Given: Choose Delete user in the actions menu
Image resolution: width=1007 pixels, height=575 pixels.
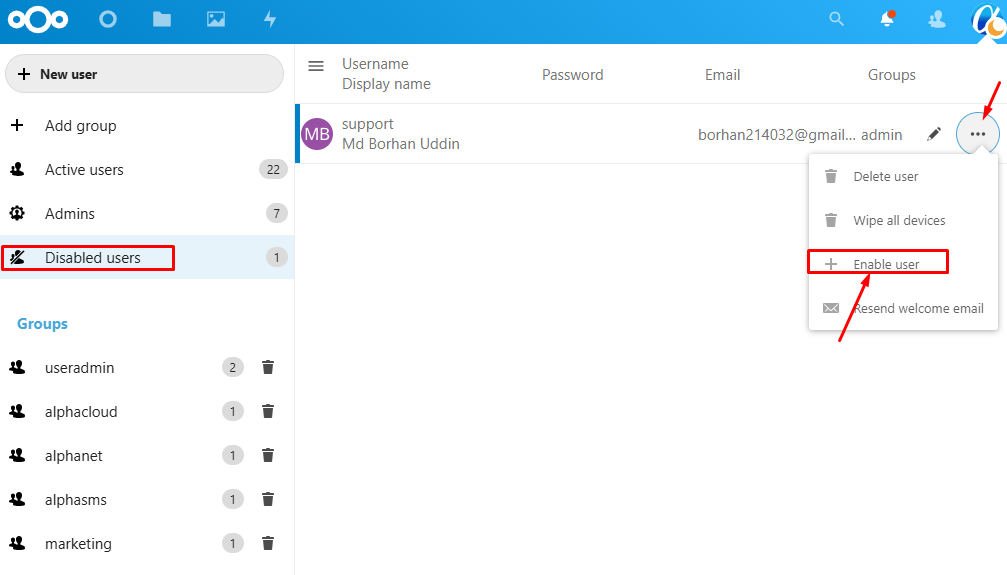Looking at the screenshot, I should [x=885, y=177].
